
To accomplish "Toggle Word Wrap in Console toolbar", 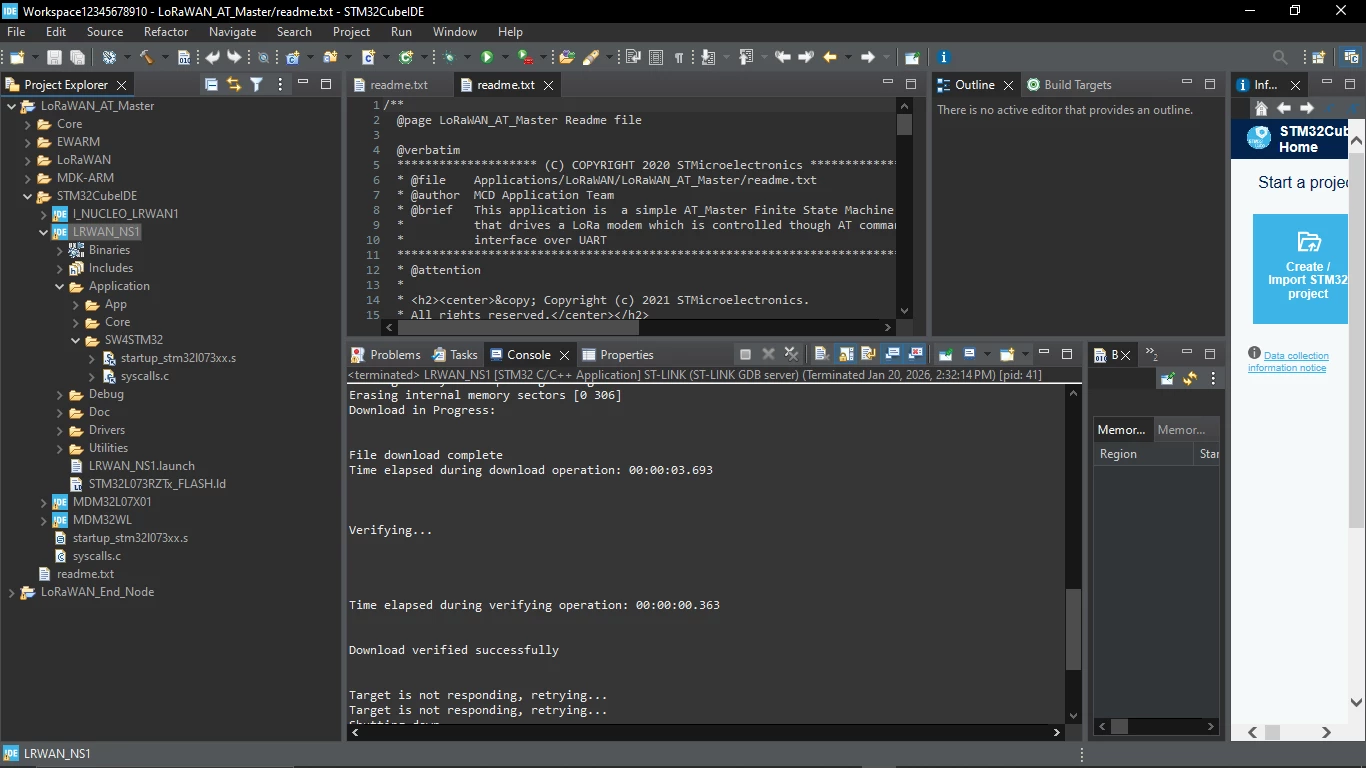I will pos(868,354).
